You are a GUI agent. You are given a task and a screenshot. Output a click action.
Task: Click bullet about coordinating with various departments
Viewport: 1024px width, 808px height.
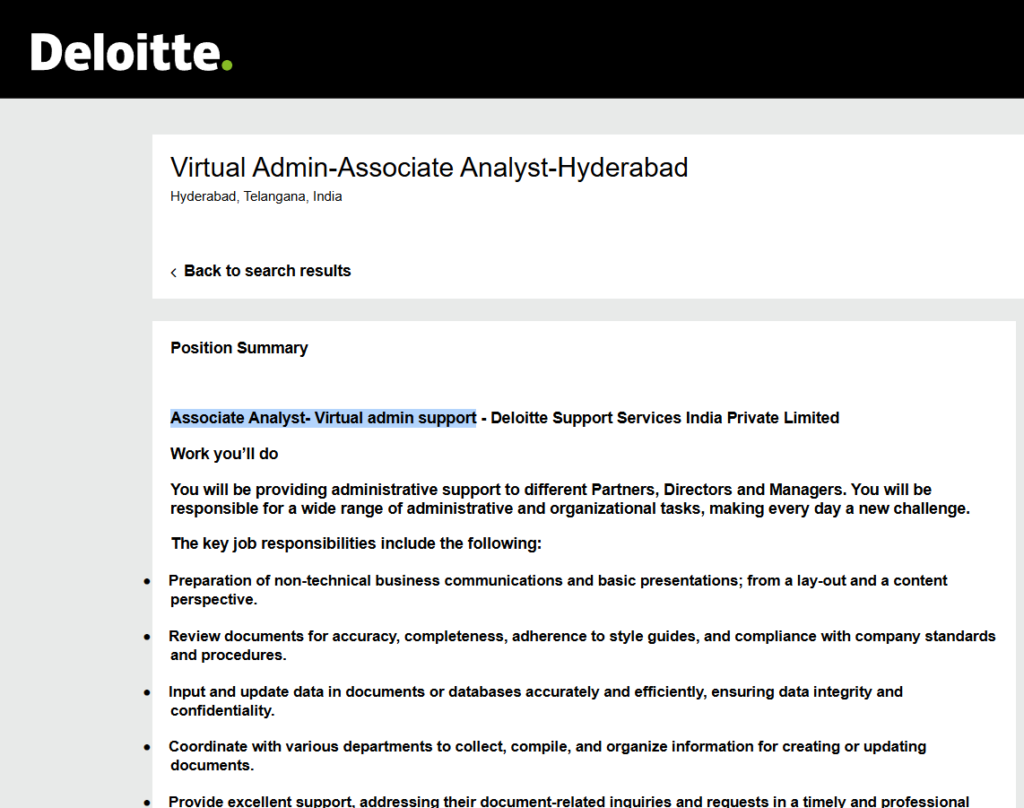point(547,756)
